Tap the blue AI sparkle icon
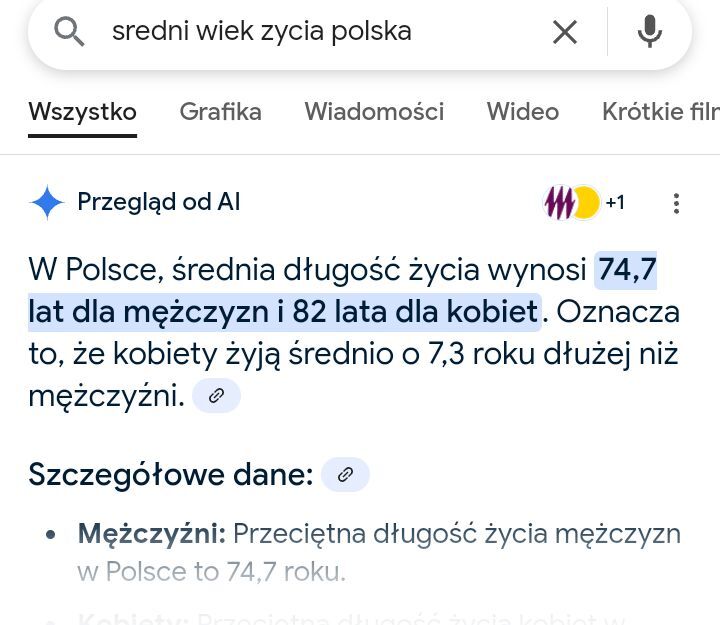The image size is (720, 625). click(x=47, y=203)
